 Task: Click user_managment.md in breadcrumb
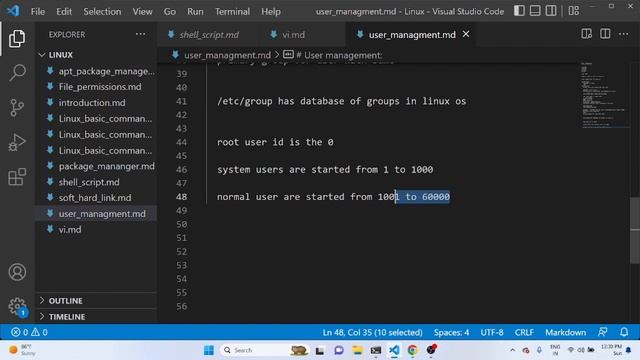[227, 55]
